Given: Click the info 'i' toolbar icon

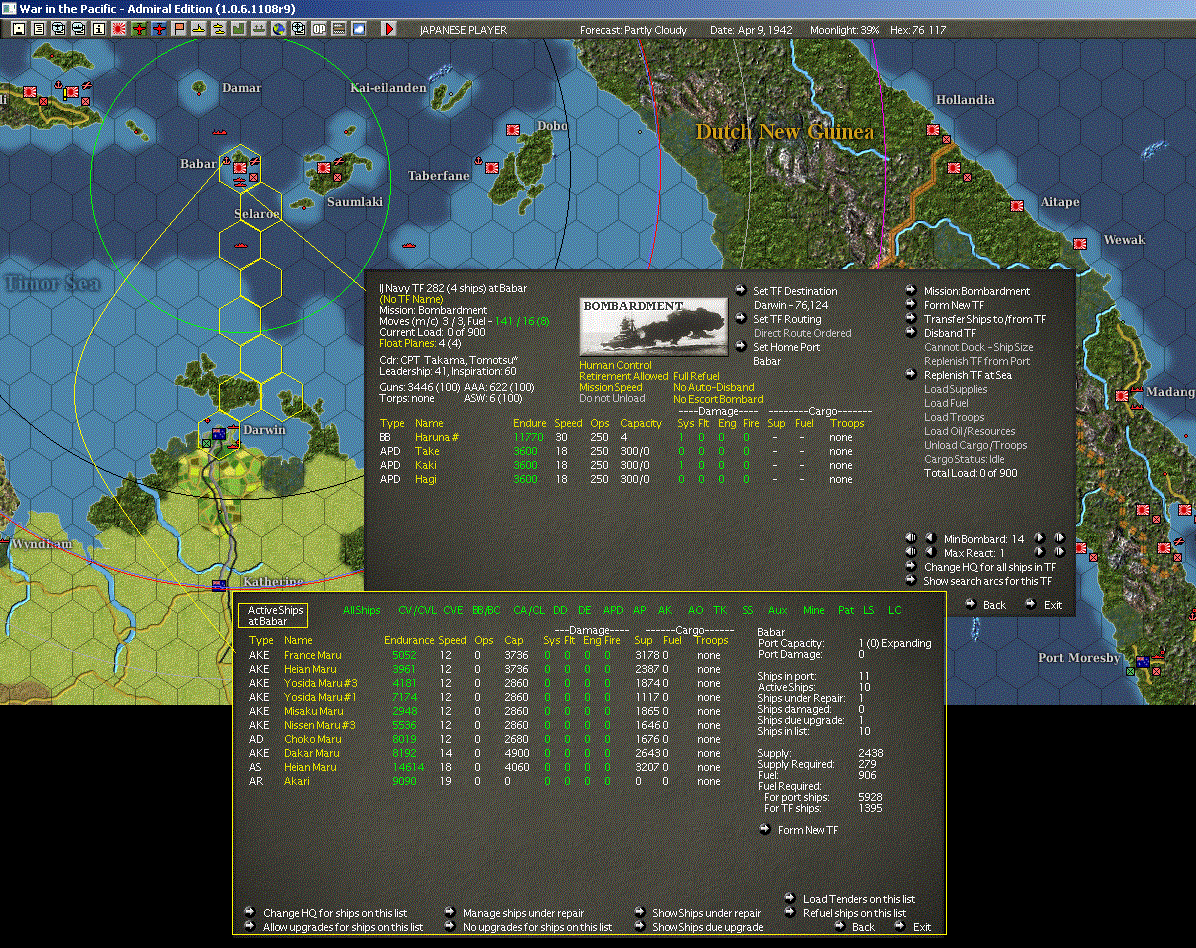Looking at the screenshot, I should (98, 29).
